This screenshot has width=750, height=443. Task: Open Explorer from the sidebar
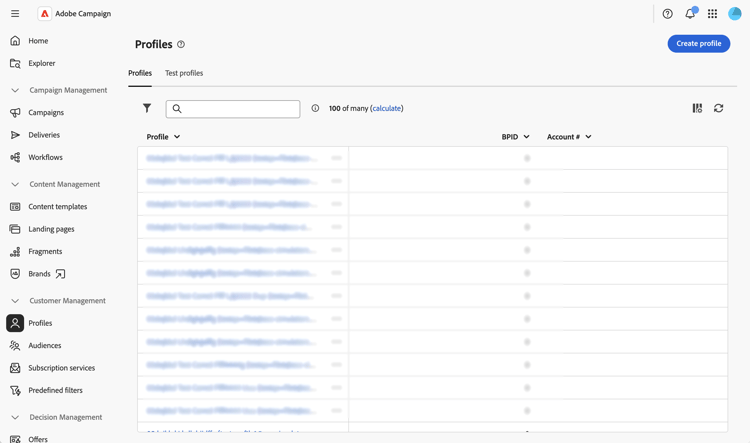[42, 63]
